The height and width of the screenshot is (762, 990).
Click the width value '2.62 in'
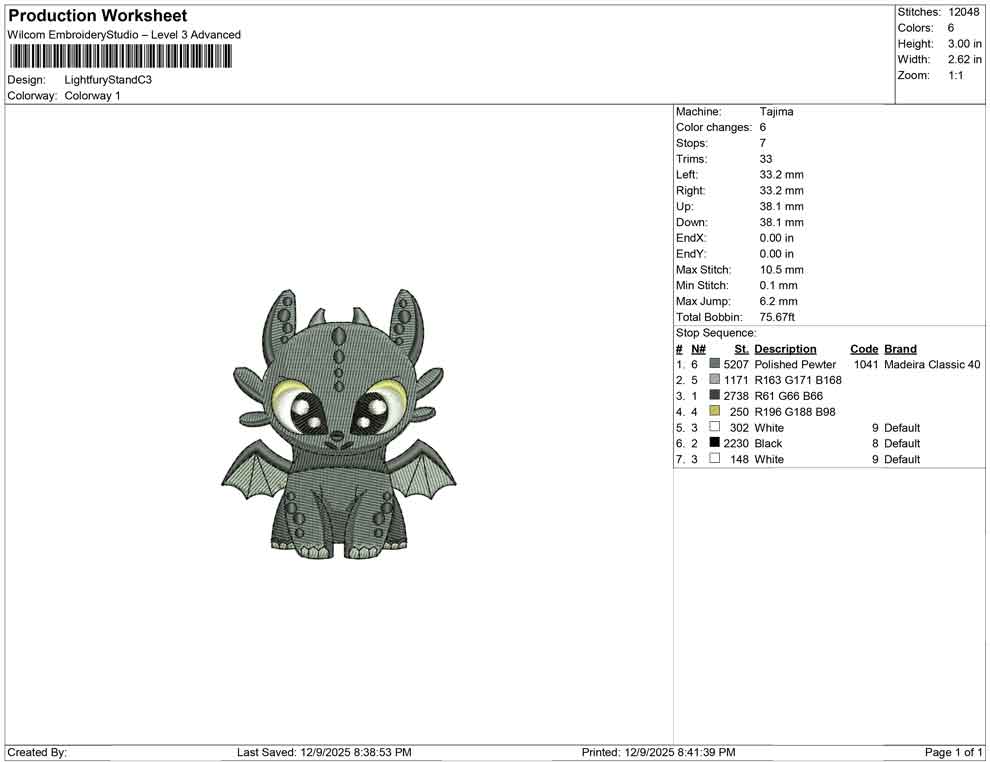[964, 59]
